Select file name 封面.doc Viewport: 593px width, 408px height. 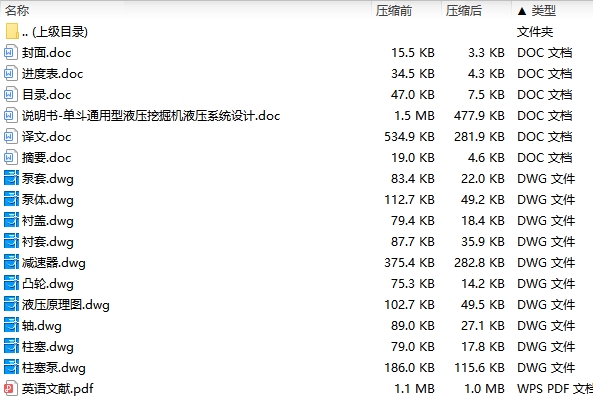click(x=47, y=53)
